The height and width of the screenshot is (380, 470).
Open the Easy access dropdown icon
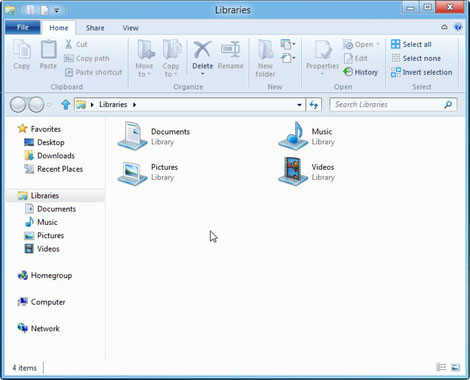(x=288, y=58)
